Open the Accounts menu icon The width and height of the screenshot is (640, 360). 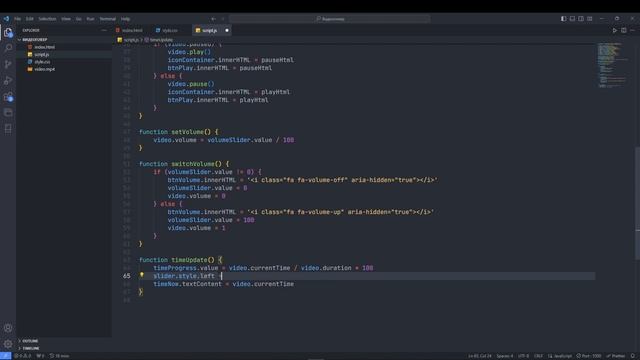[8, 328]
